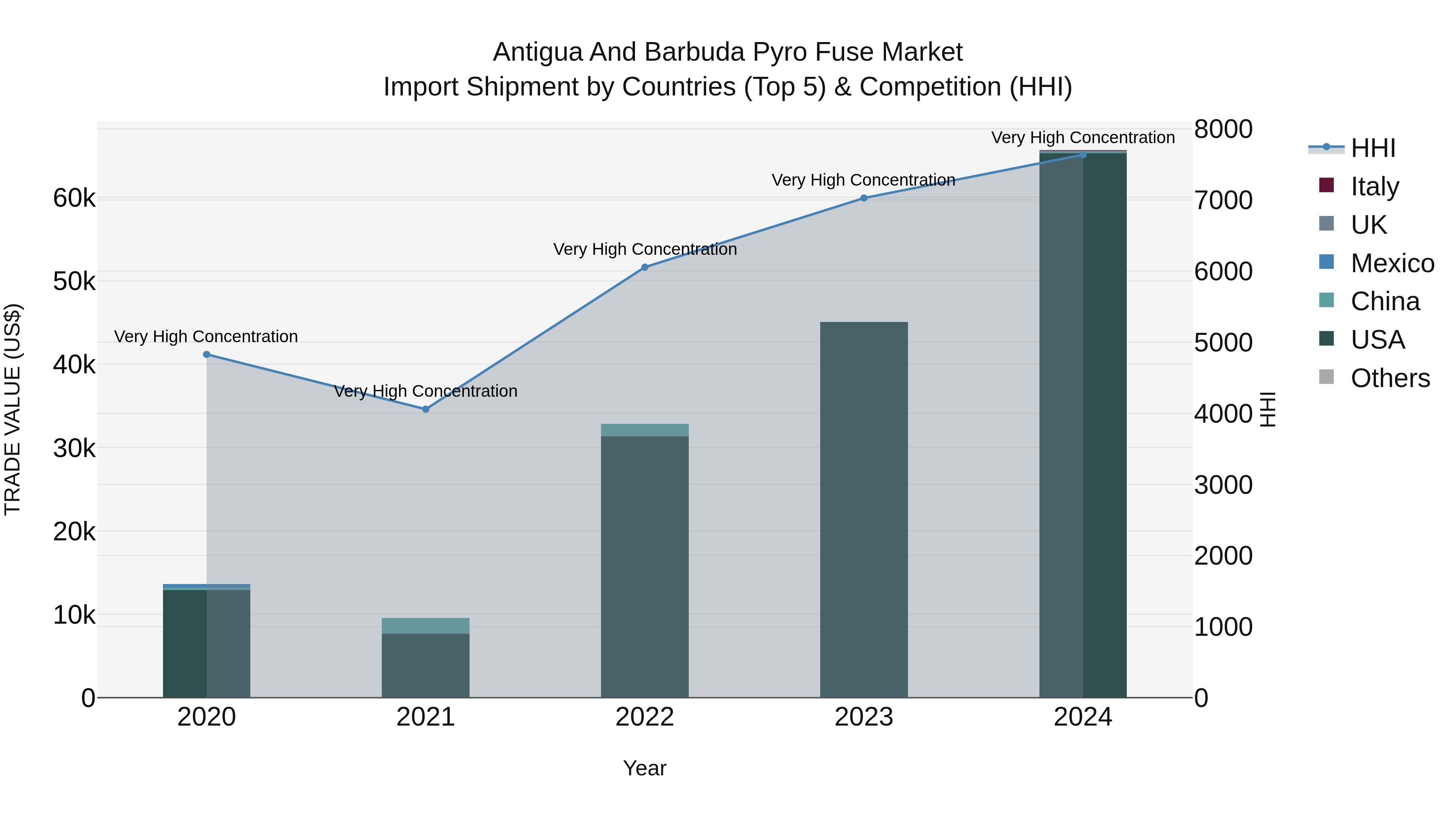Click the 2022 x-axis year label
The width and height of the screenshot is (1456, 819).
coord(645,717)
